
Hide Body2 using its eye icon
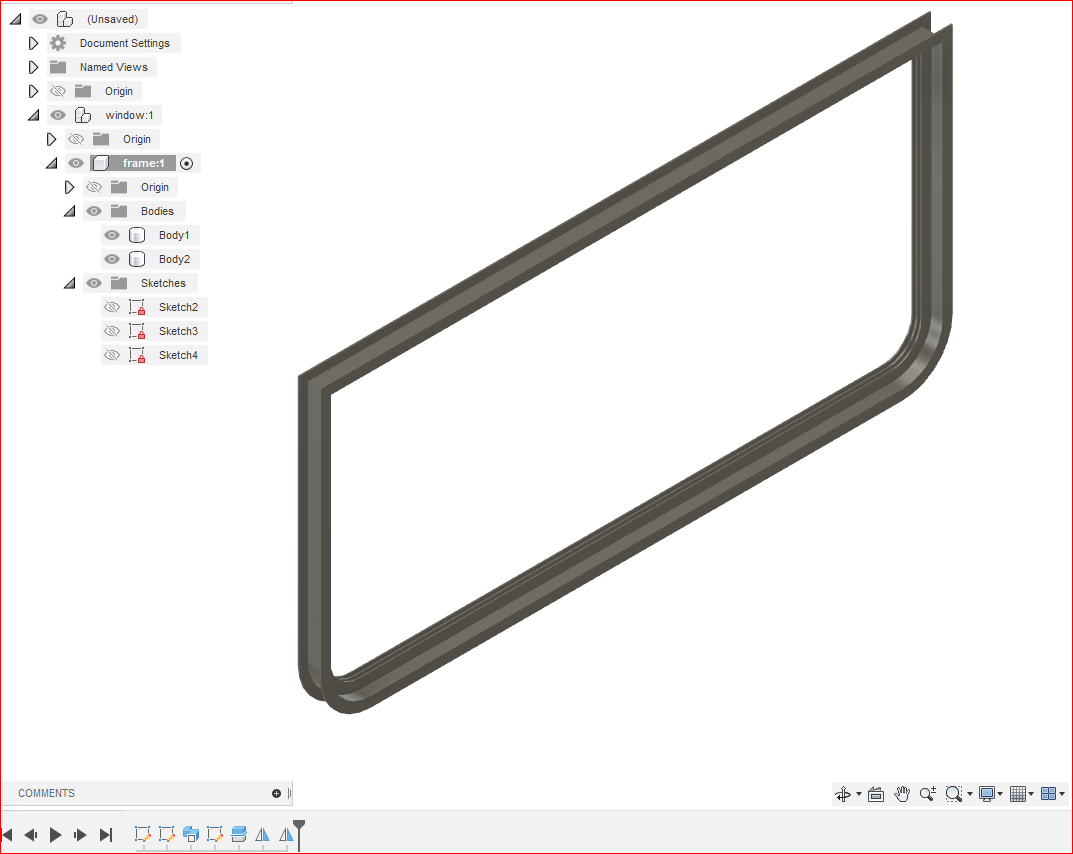(112, 259)
